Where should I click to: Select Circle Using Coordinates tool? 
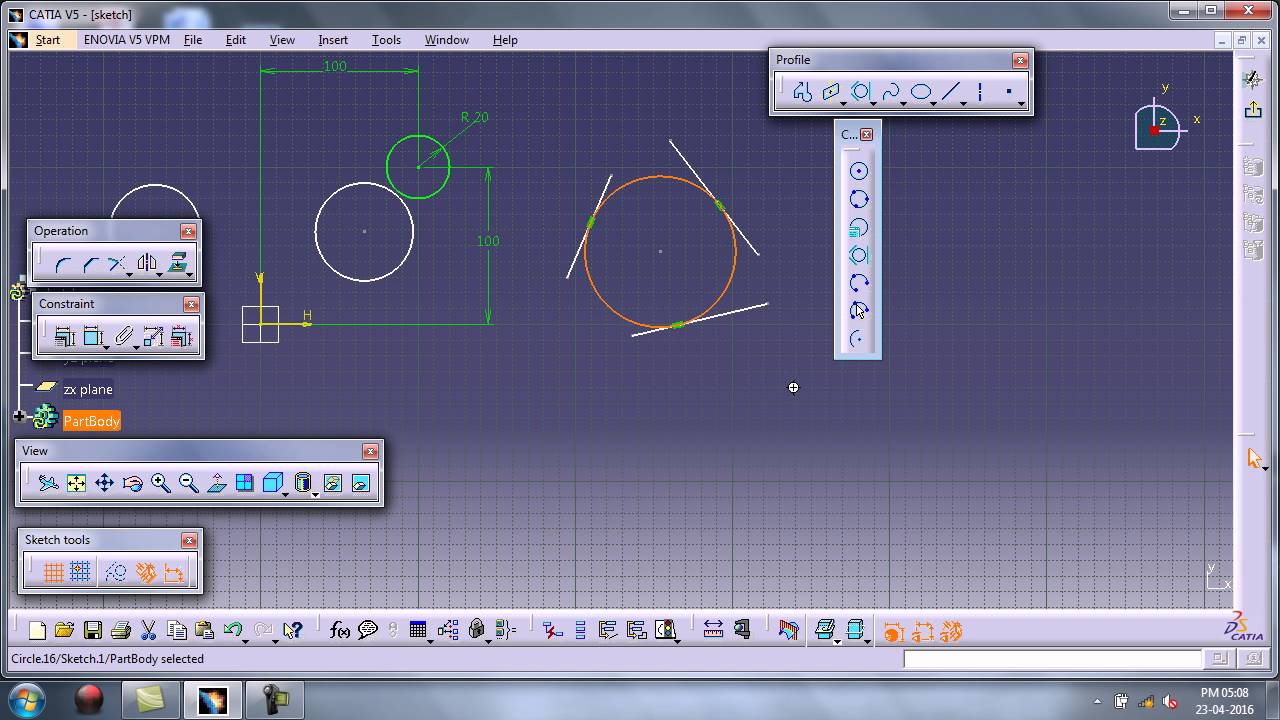coord(858,227)
